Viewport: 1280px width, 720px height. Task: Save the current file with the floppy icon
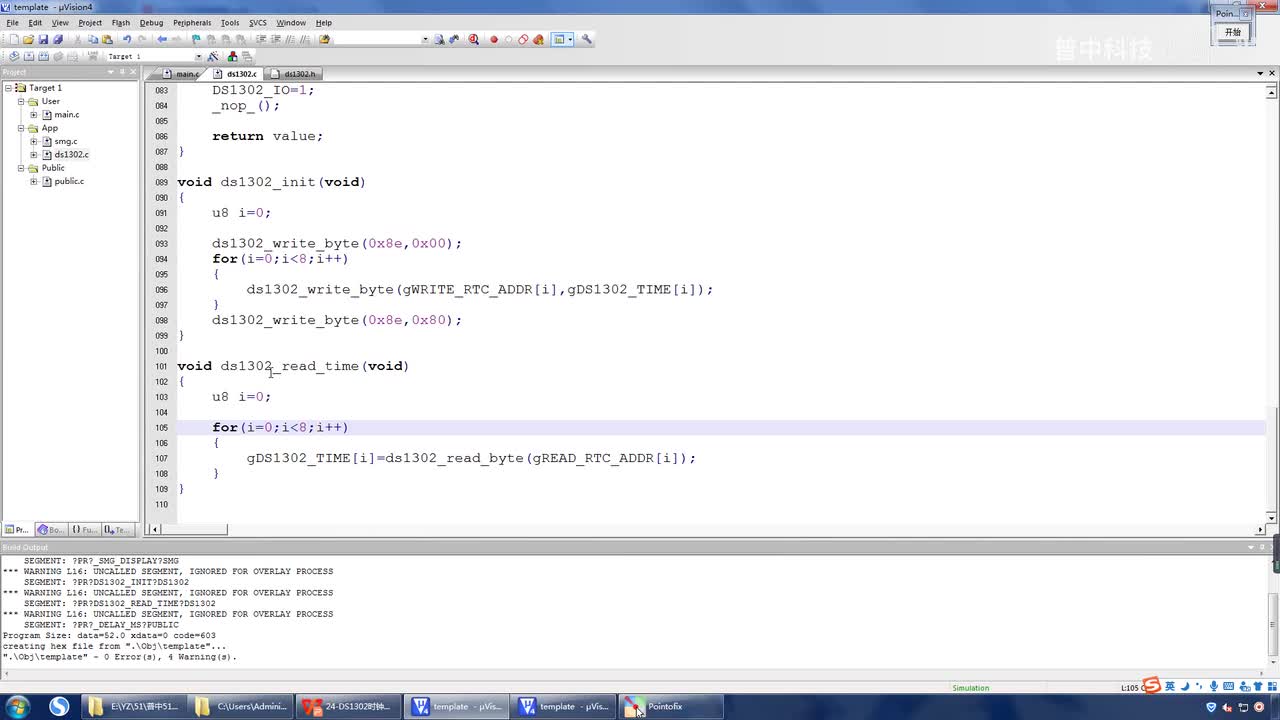coord(43,40)
